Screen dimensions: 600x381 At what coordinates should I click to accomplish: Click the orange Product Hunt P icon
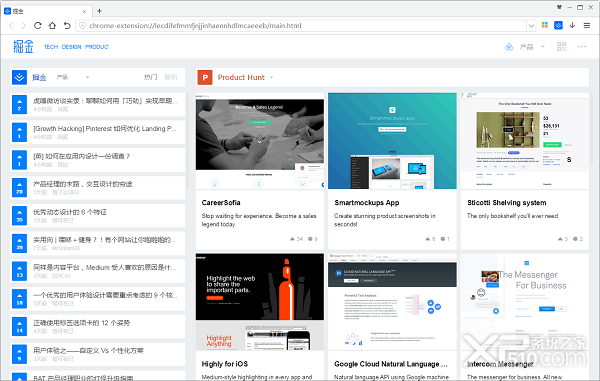tap(205, 77)
